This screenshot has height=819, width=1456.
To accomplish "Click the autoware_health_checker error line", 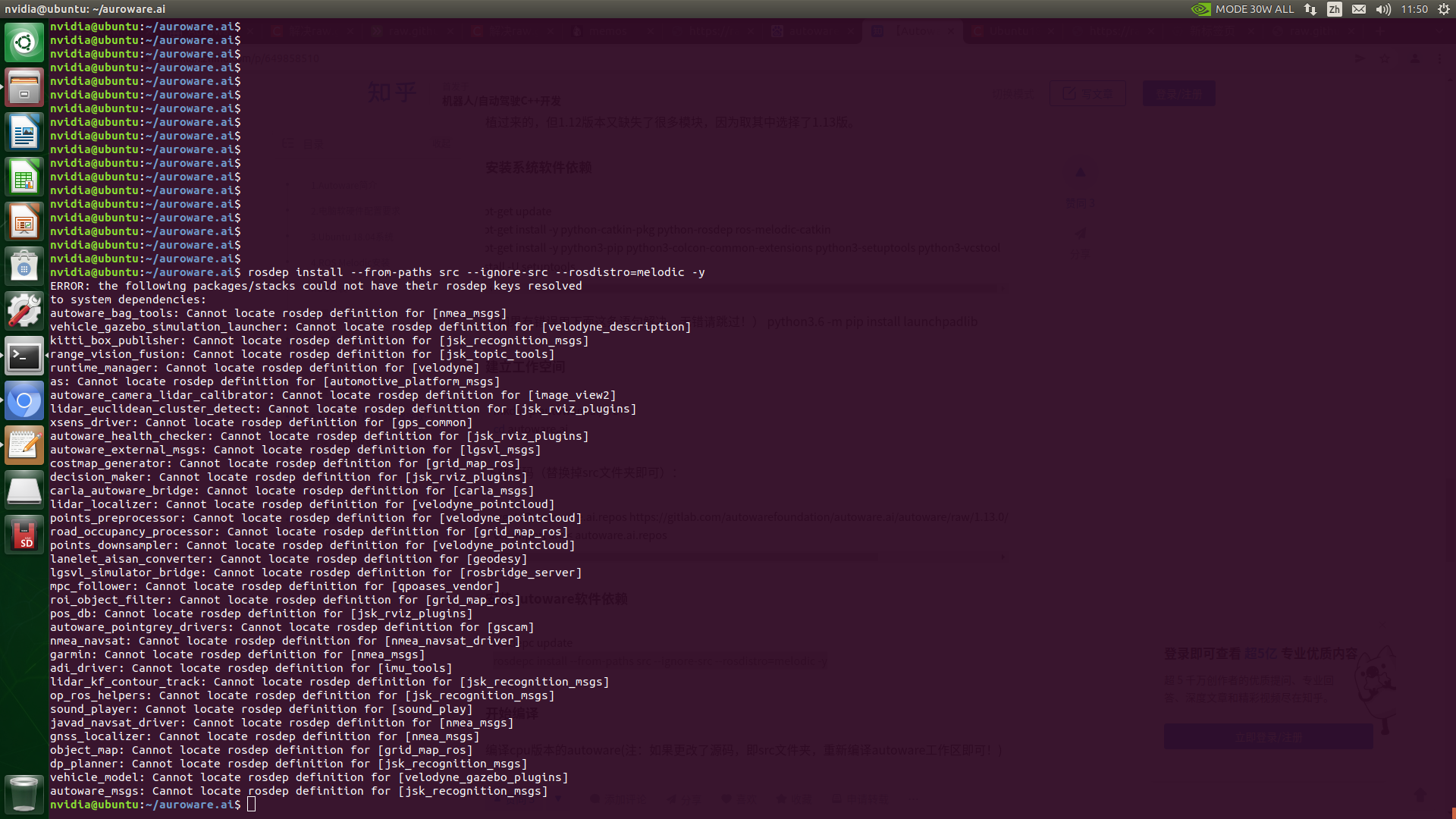I will pyautogui.click(x=319, y=436).
